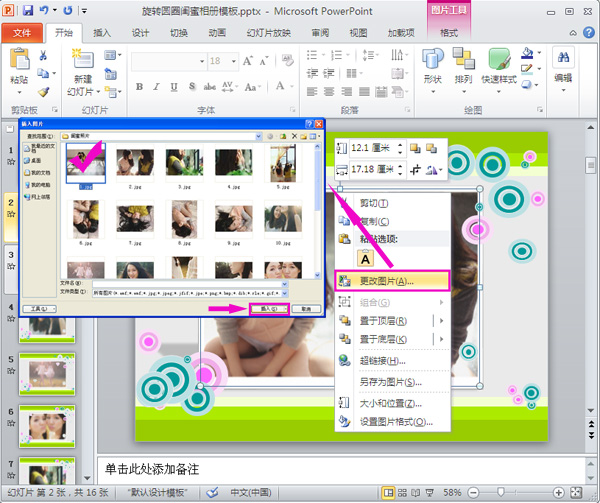Toggle Strikethrough formatting

click(209, 87)
